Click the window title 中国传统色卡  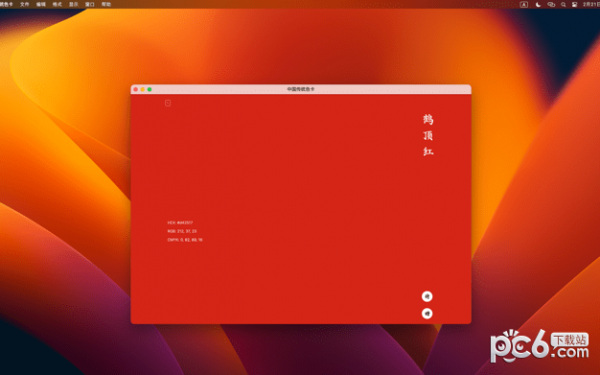point(301,89)
